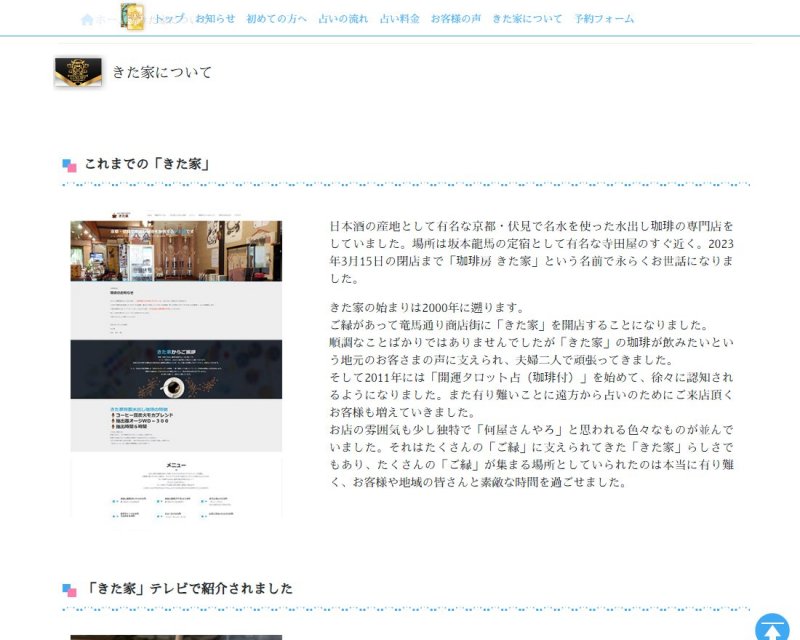800x640 pixels.
Task: Click the site logo in the navigation bar
Action: (x=132, y=17)
